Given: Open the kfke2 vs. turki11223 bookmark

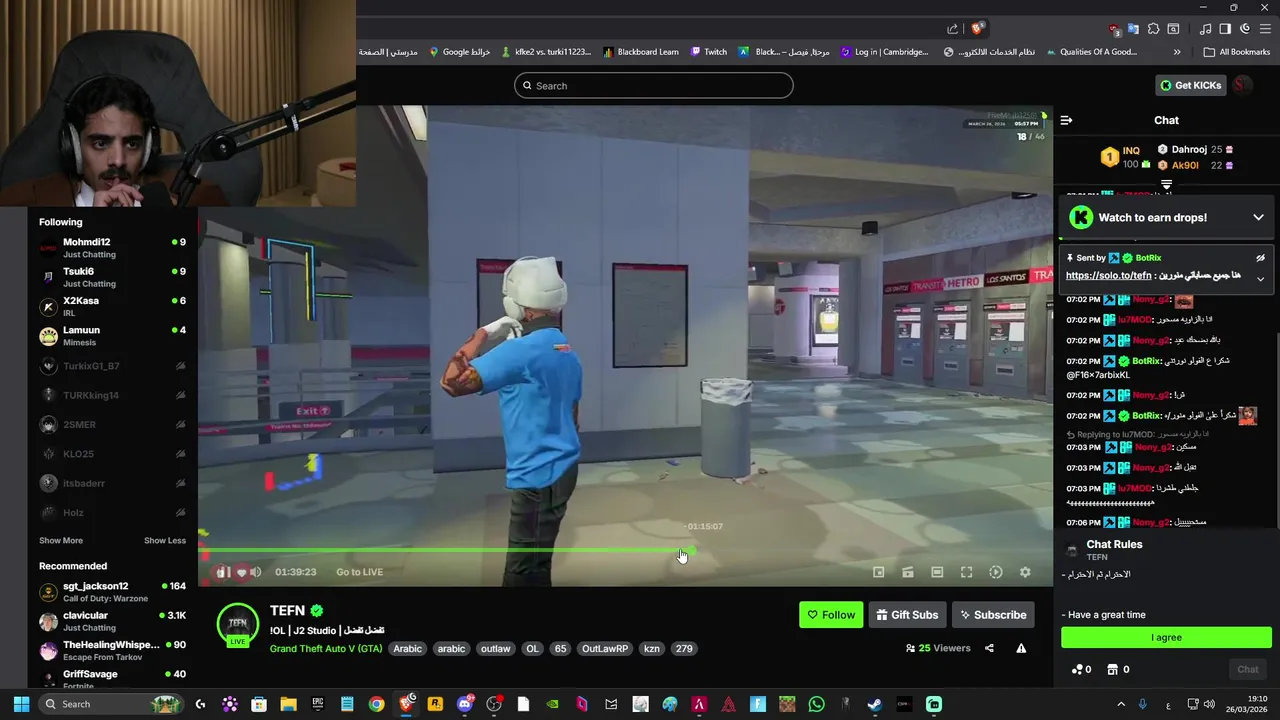Looking at the screenshot, I should click(546, 52).
